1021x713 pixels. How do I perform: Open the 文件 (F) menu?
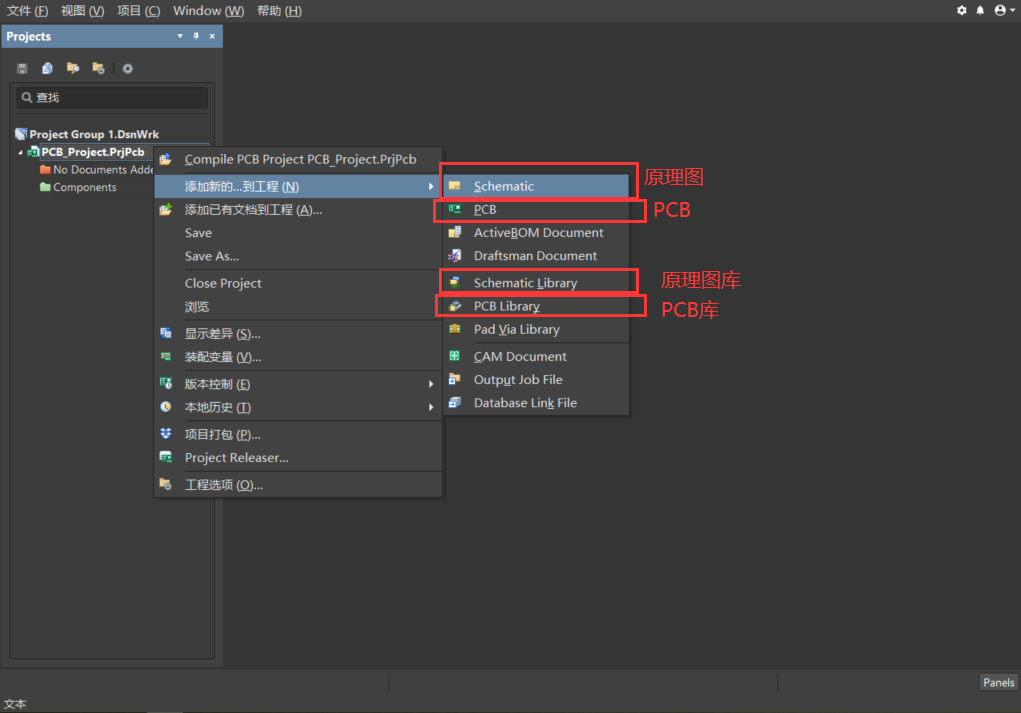point(27,10)
